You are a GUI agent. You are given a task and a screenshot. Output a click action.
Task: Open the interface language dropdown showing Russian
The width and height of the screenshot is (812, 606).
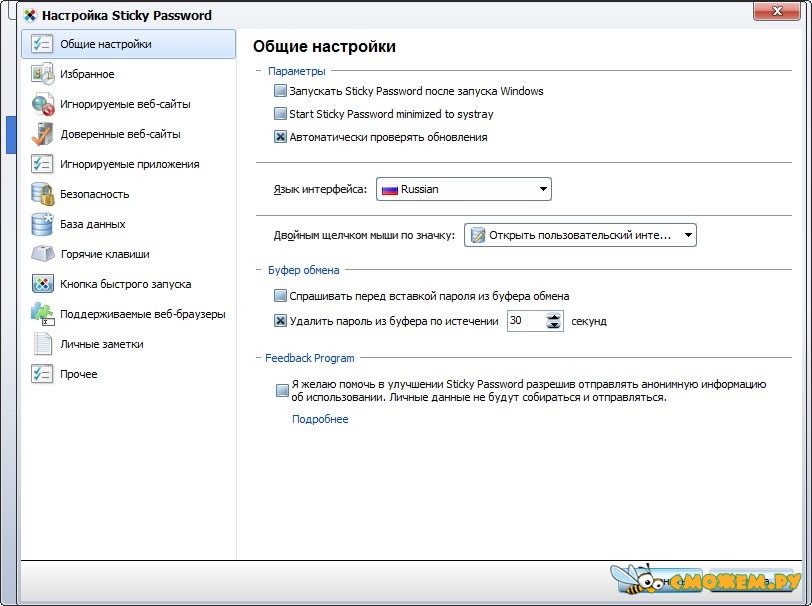point(463,189)
